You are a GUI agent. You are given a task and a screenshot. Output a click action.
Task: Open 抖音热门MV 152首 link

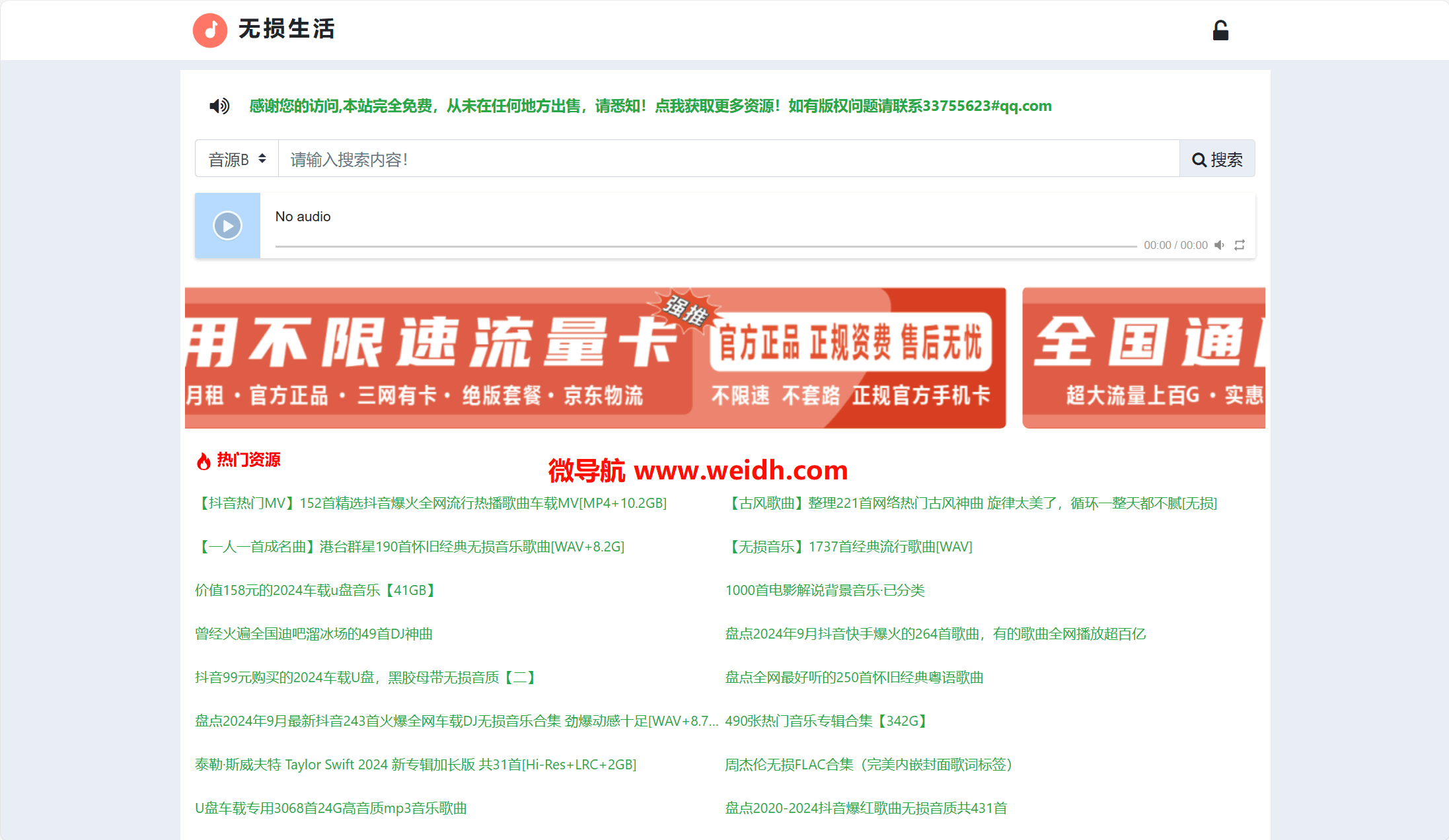pos(431,503)
